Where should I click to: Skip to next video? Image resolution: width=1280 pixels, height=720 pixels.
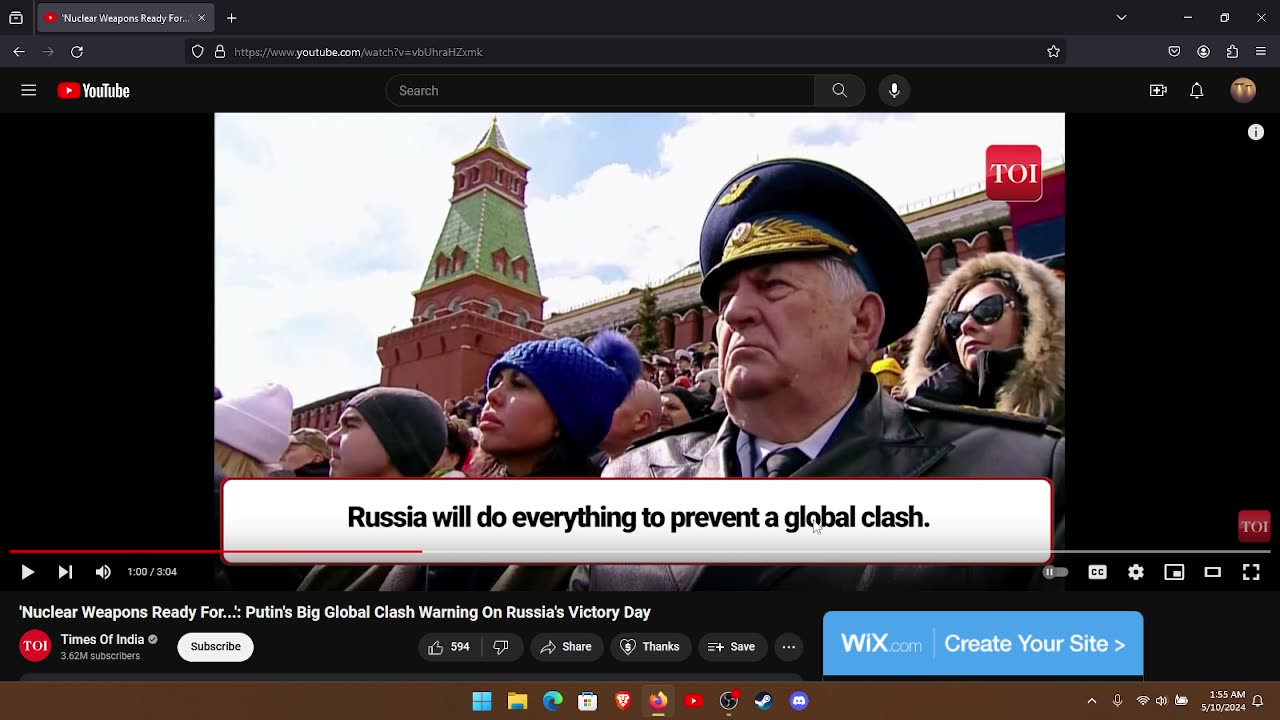click(x=65, y=572)
